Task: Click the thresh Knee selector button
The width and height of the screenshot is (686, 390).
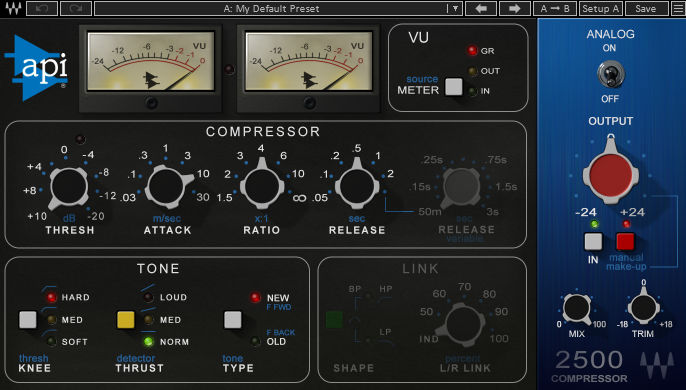Action: click(x=28, y=320)
